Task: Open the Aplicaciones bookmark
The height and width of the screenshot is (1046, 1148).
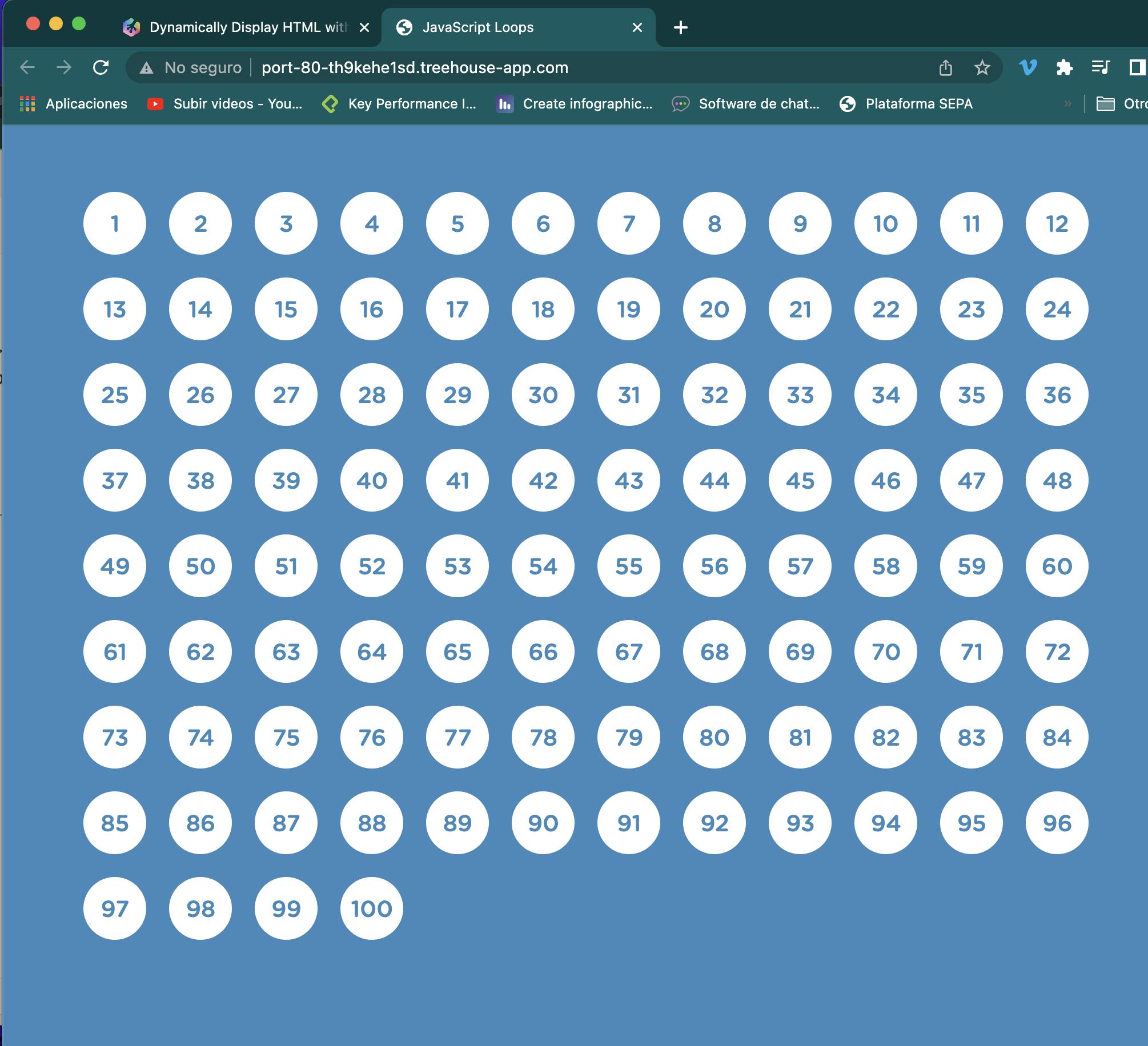Action: (73, 104)
